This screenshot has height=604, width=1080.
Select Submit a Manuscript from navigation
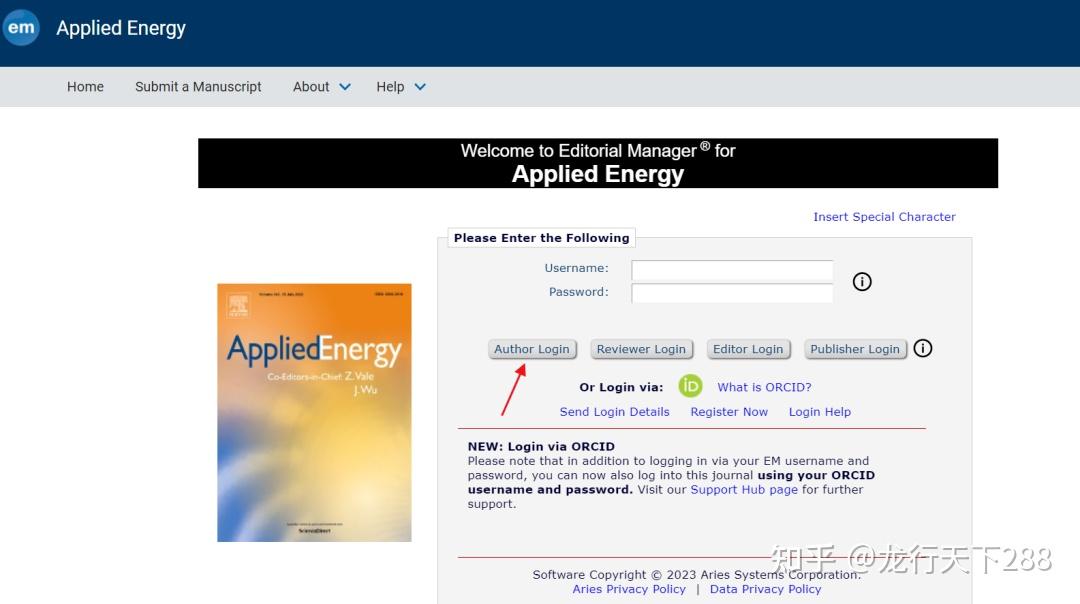coord(197,87)
